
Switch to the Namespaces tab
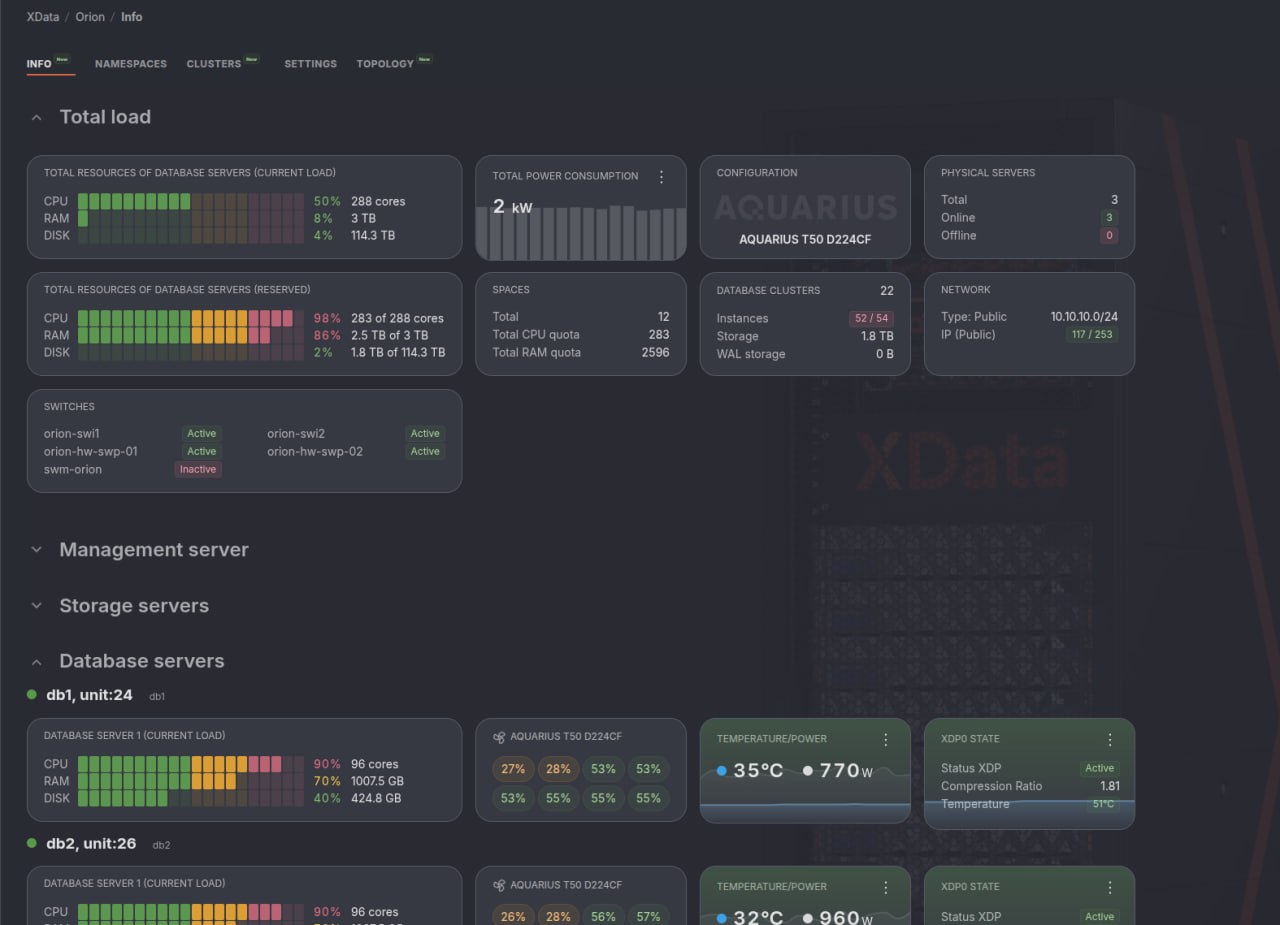[x=131, y=64]
